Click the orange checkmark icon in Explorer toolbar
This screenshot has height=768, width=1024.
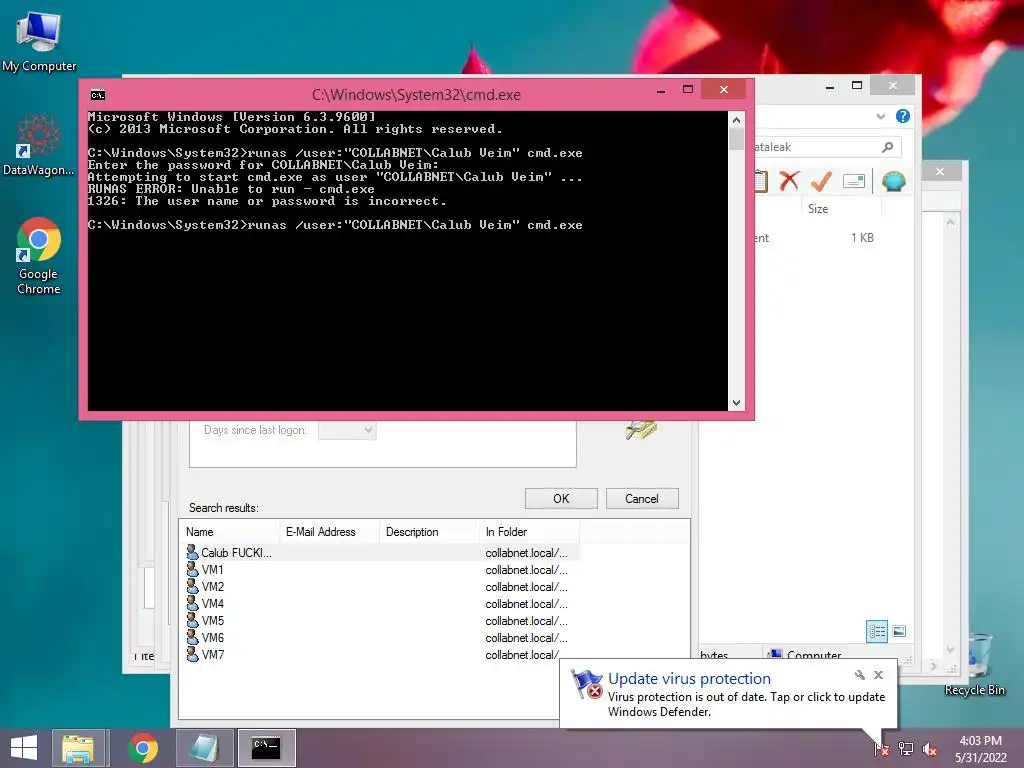821,181
